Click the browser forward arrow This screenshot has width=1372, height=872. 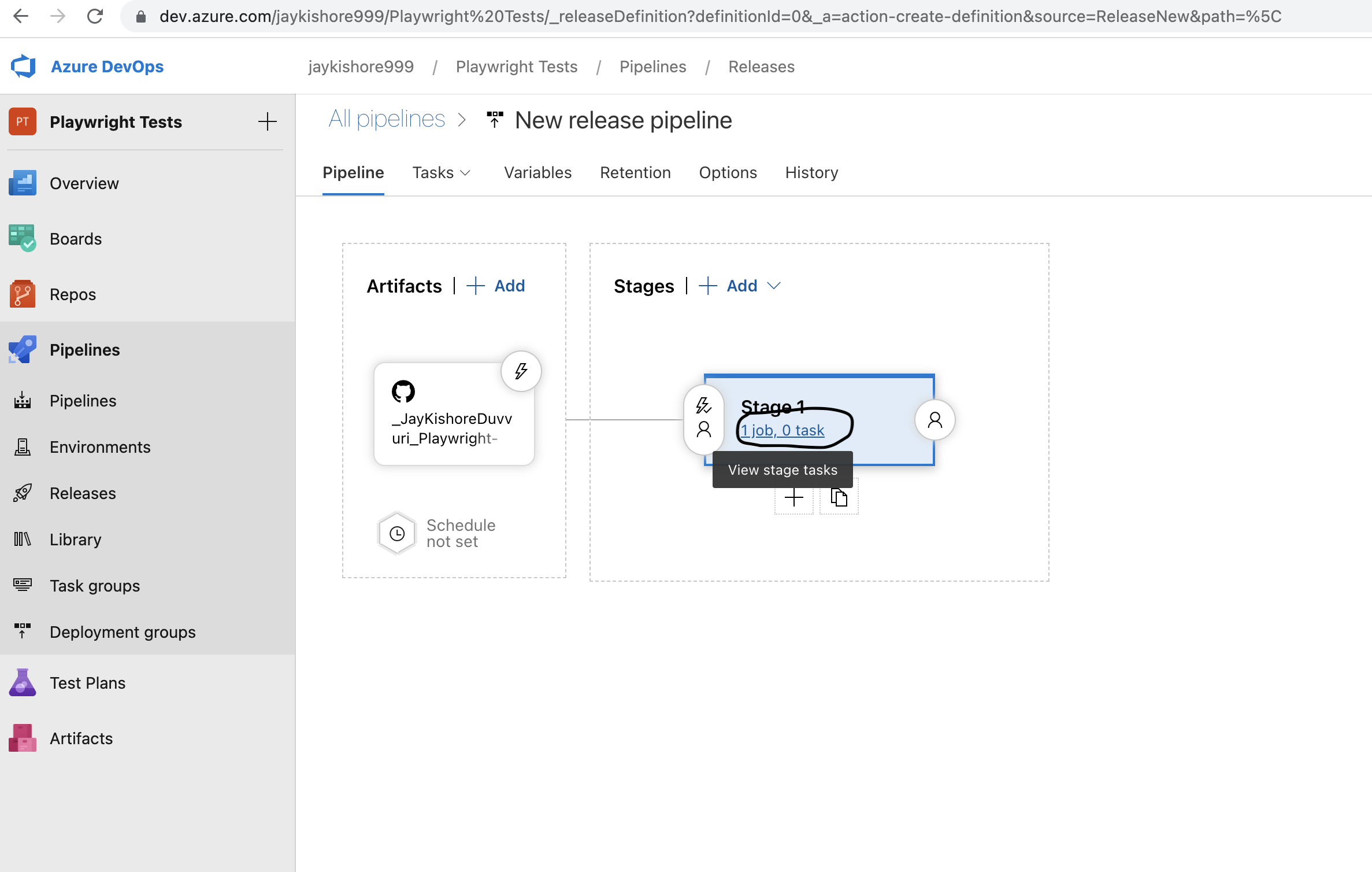tap(58, 16)
